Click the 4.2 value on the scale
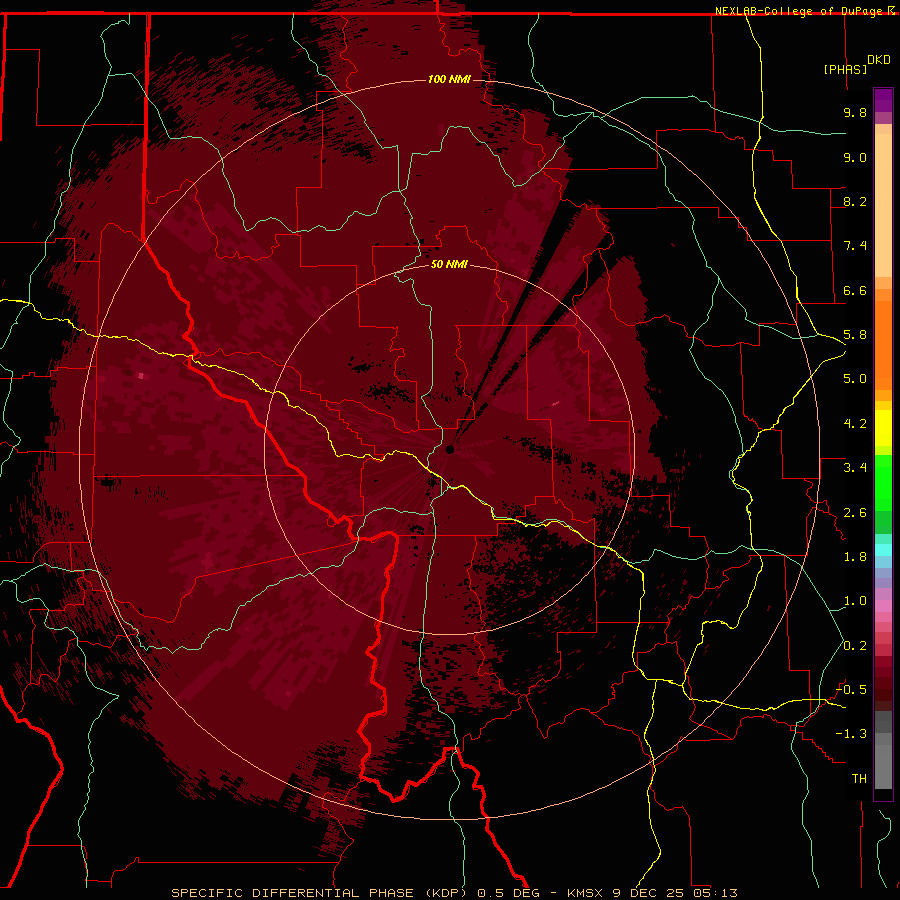This screenshot has width=900, height=900. (x=855, y=424)
